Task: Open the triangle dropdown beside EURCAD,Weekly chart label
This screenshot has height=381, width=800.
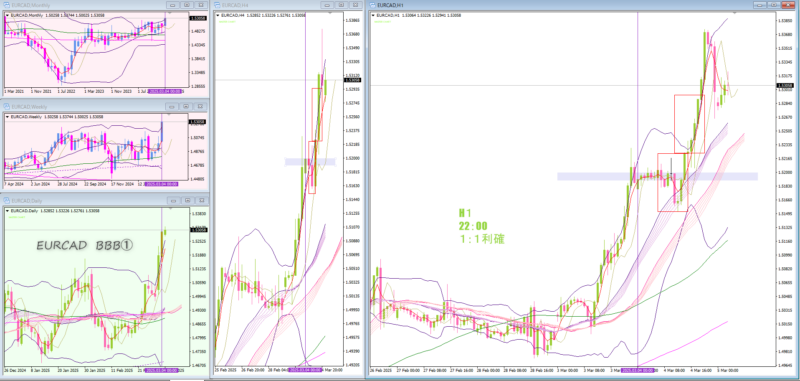Action: (7, 117)
